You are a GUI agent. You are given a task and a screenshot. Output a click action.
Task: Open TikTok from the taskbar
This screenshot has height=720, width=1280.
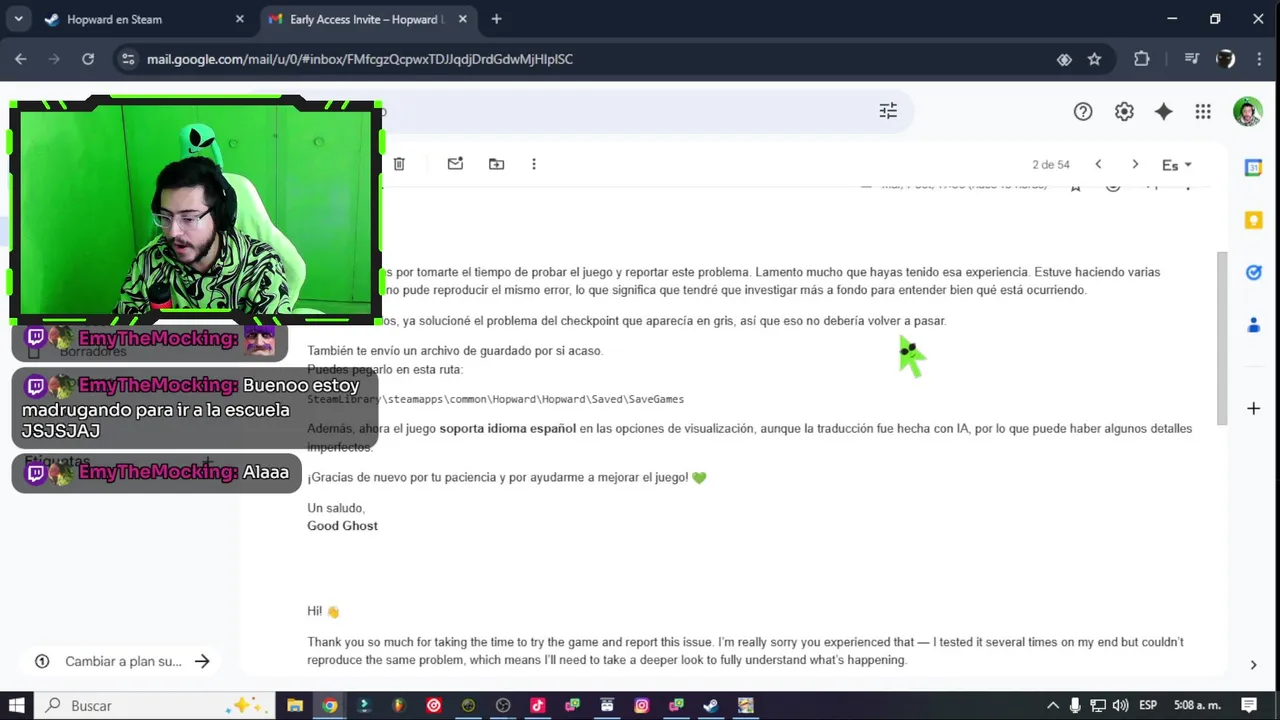tap(537, 705)
